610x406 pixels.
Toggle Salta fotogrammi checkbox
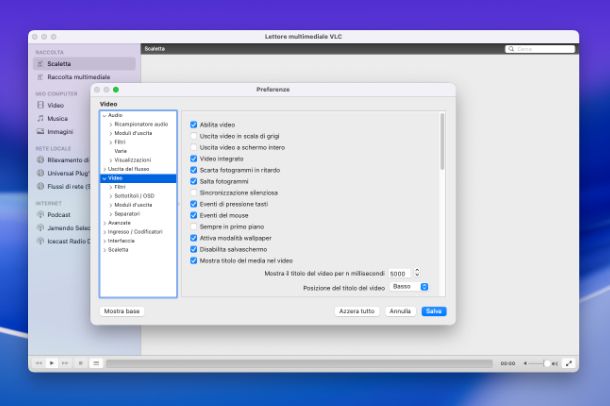pyautogui.click(x=193, y=181)
